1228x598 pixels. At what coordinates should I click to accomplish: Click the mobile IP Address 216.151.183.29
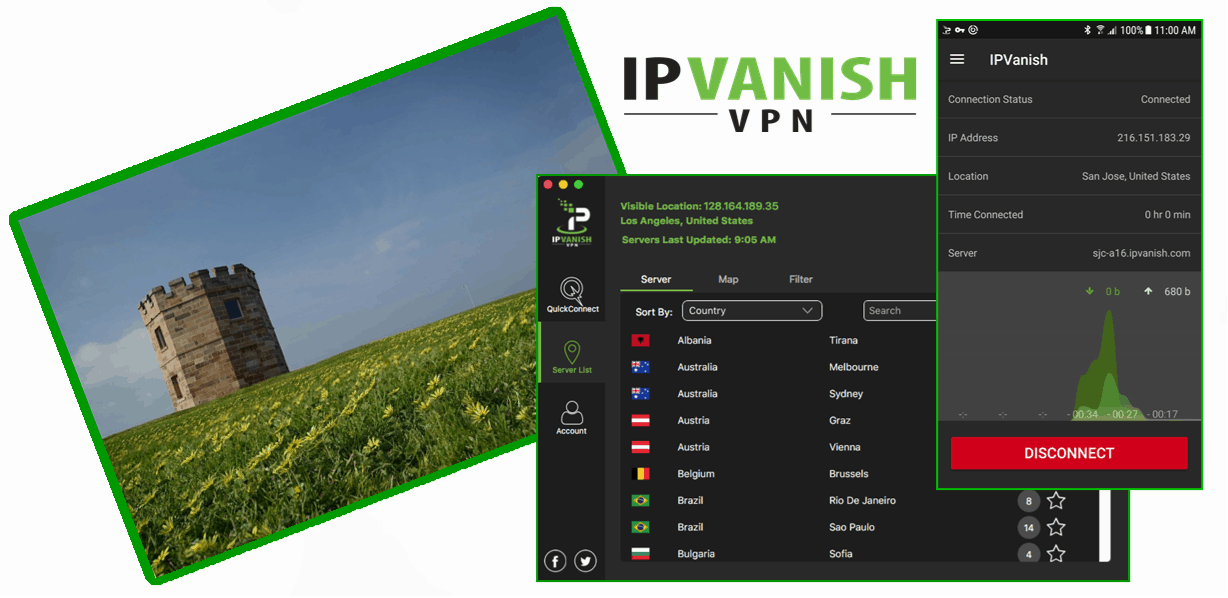tap(1153, 138)
